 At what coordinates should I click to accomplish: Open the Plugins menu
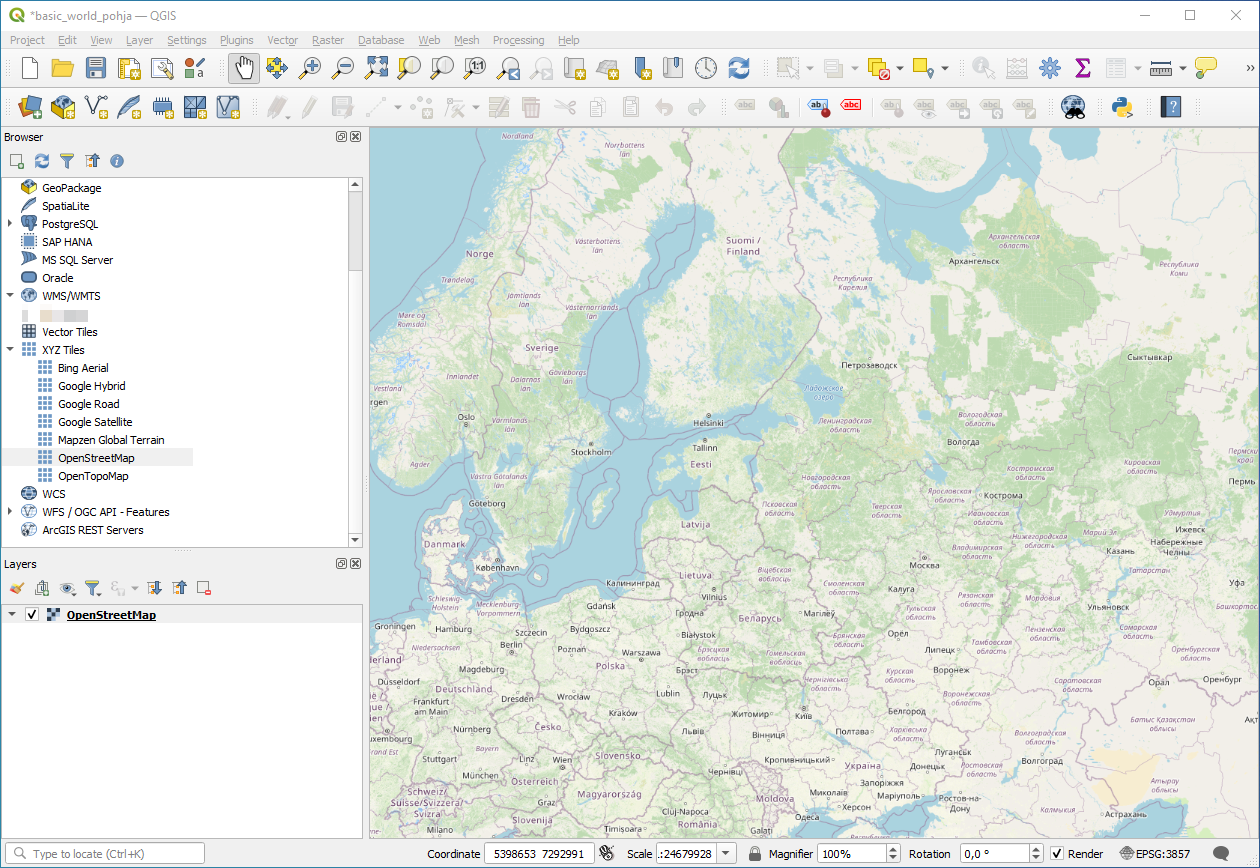(x=236, y=40)
